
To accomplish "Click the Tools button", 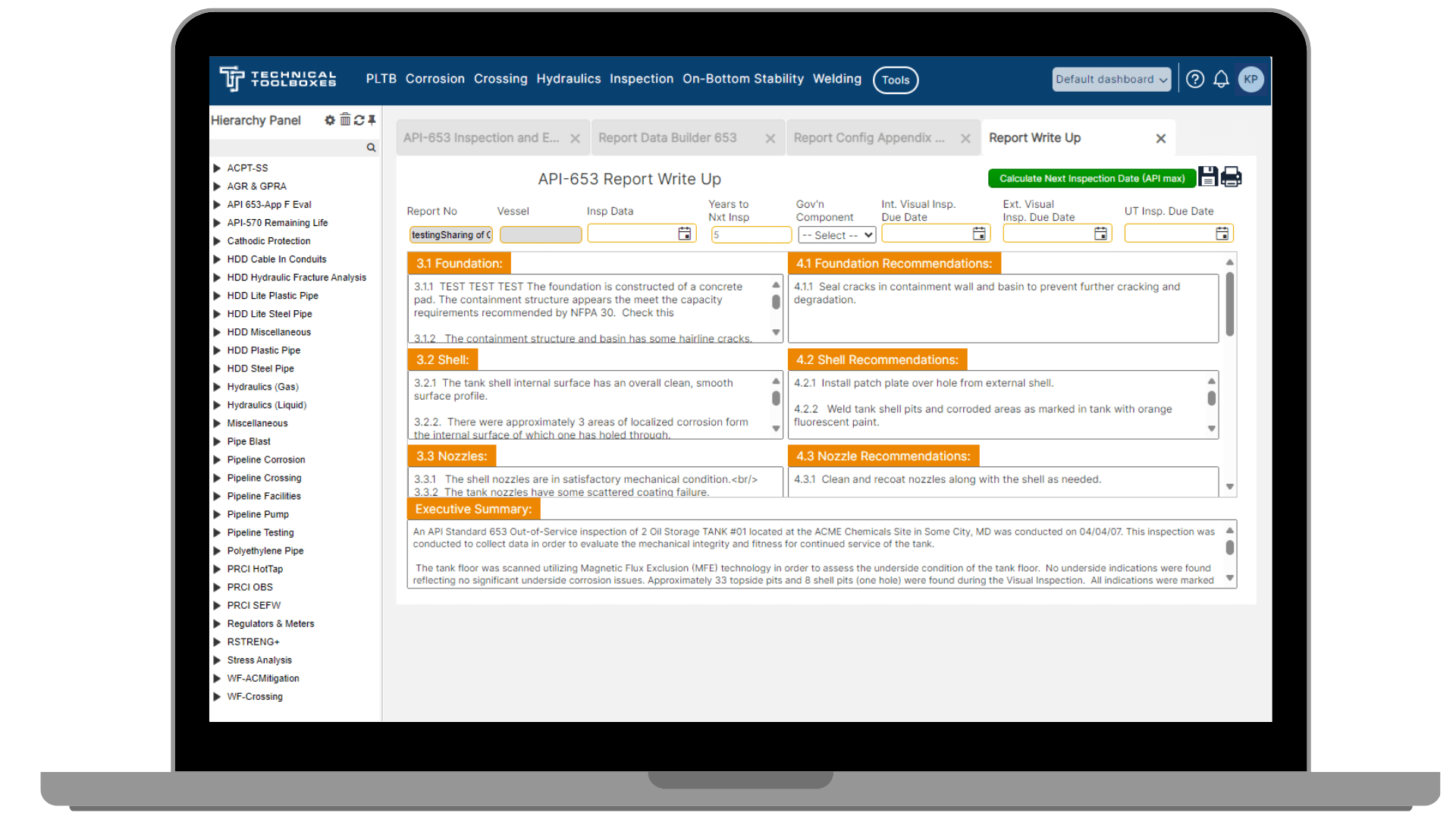I will click(896, 80).
